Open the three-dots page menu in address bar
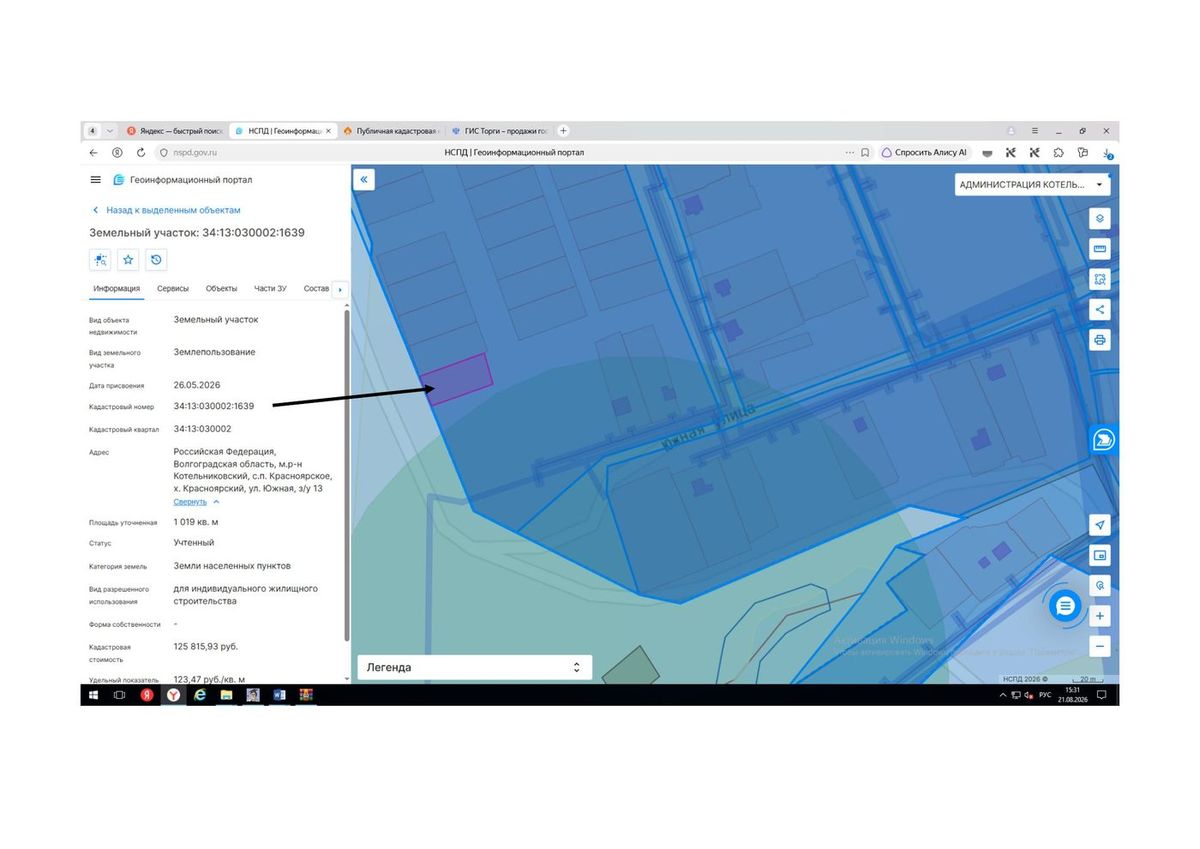Viewport: 1200px width, 849px height. [x=850, y=153]
